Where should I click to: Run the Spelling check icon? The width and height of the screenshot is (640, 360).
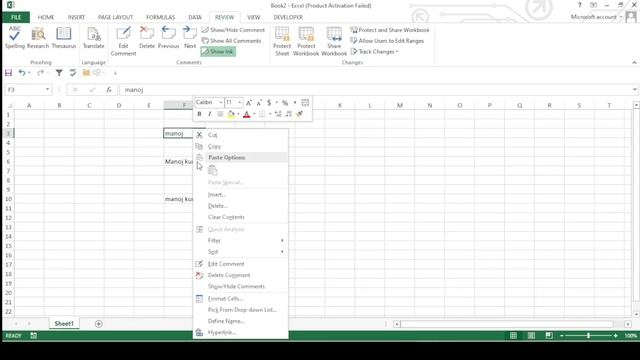click(x=15, y=38)
